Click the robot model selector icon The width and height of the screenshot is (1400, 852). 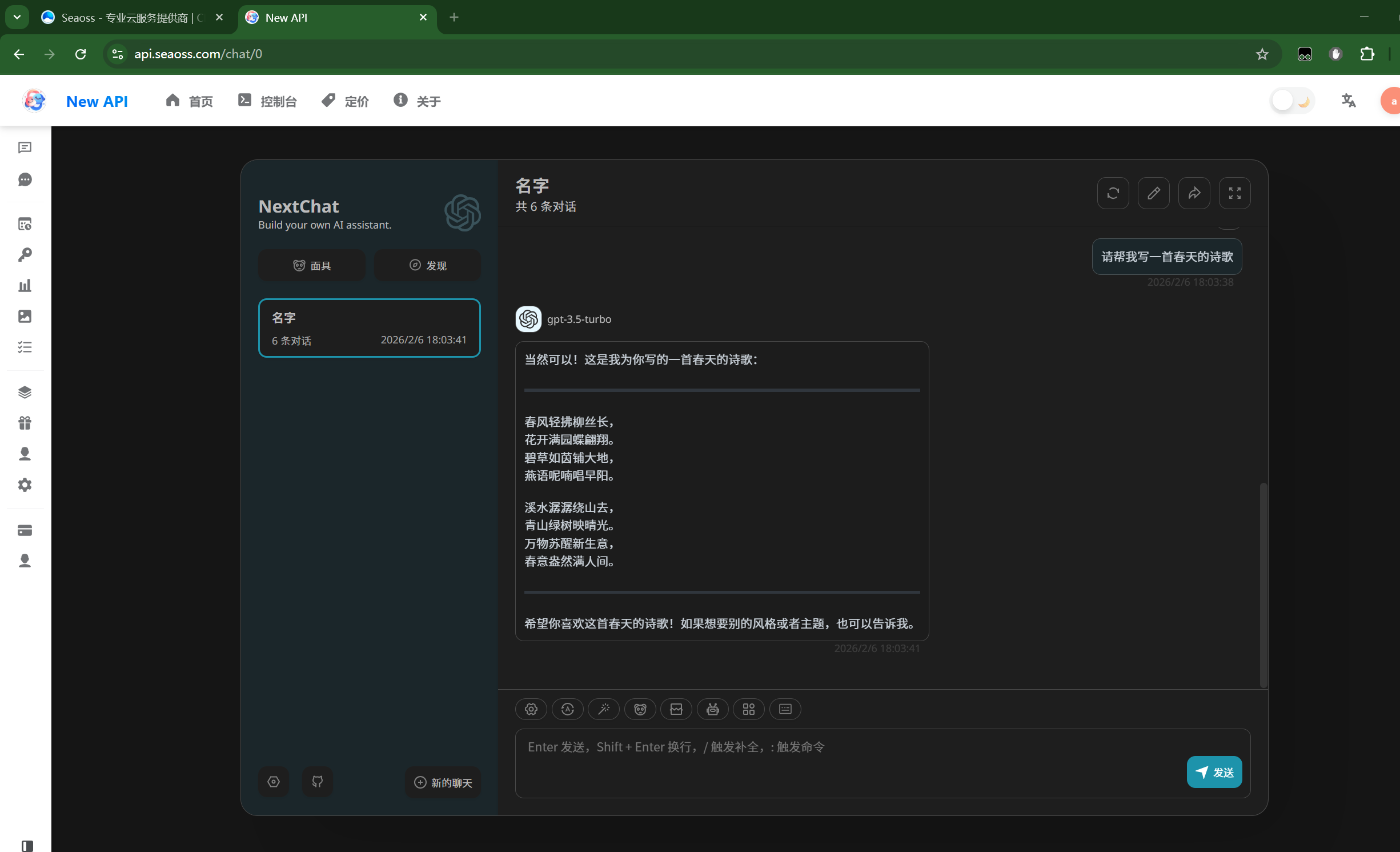pos(712,709)
